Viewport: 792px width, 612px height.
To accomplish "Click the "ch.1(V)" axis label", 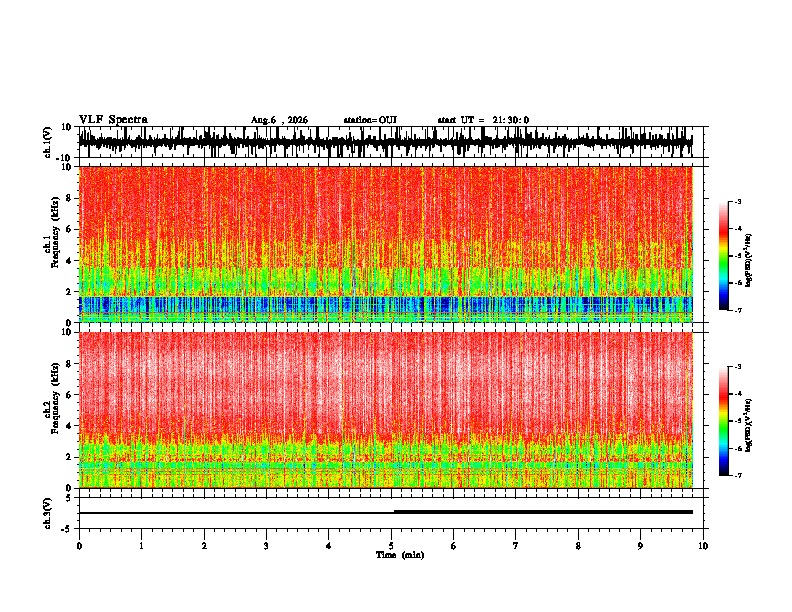I will (48, 142).
